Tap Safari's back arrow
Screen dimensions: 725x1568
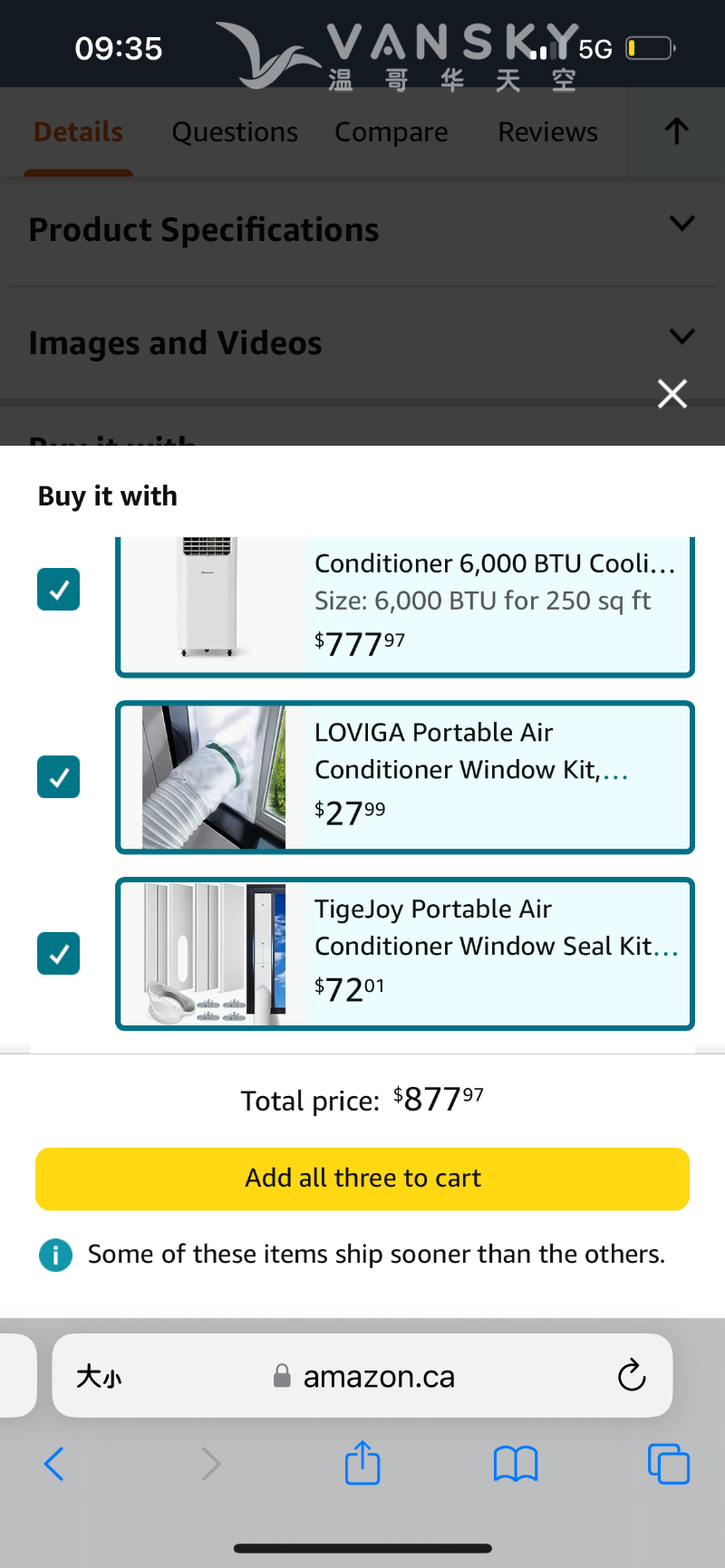tap(54, 1463)
